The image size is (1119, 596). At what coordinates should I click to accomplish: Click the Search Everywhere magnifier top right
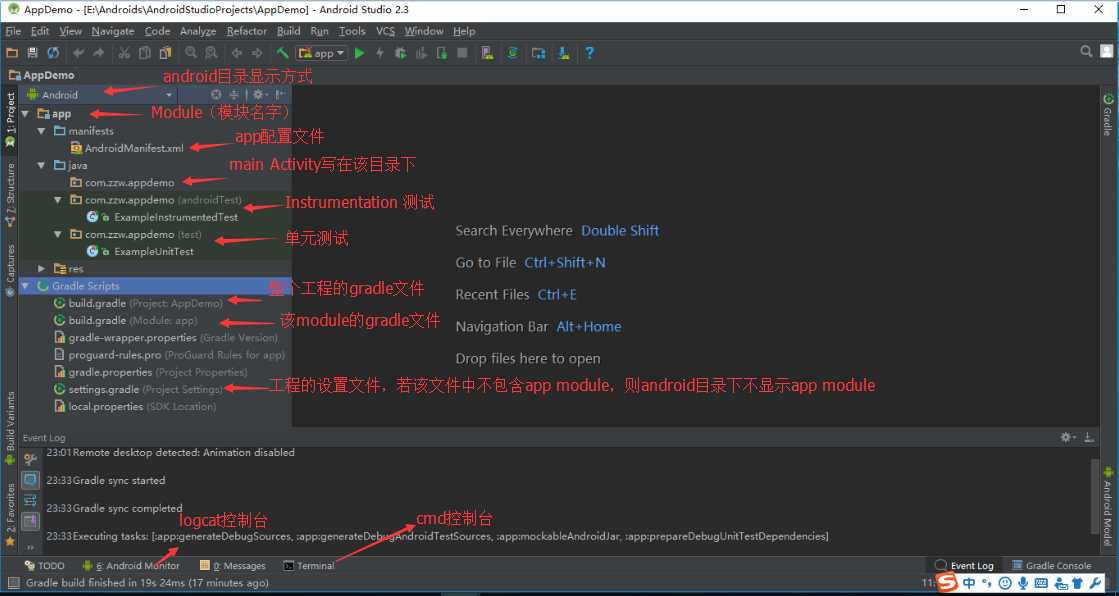click(1086, 51)
